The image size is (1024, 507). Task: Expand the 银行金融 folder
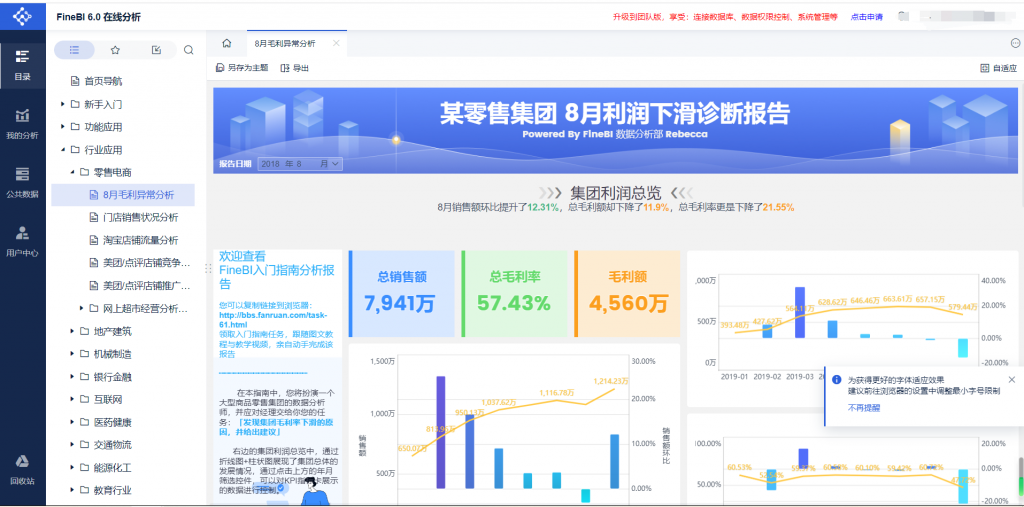coord(72,377)
